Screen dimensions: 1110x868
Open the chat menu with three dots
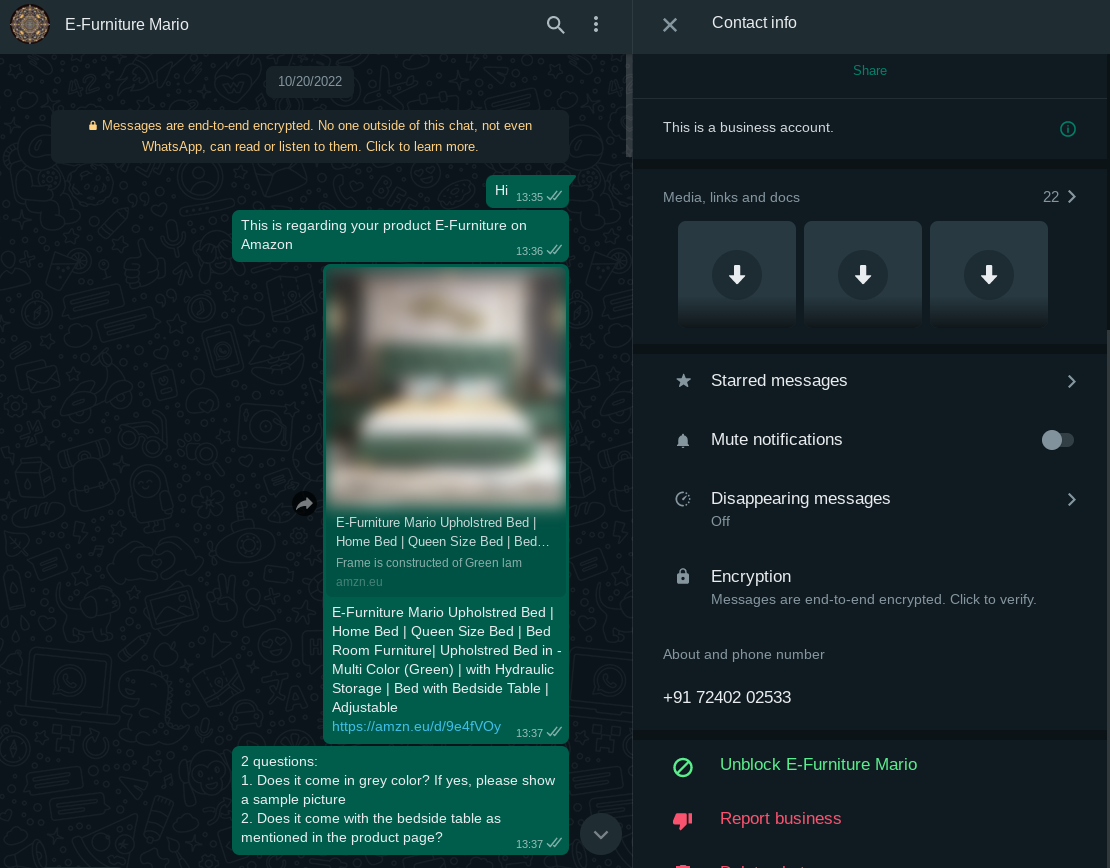pos(596,25)
